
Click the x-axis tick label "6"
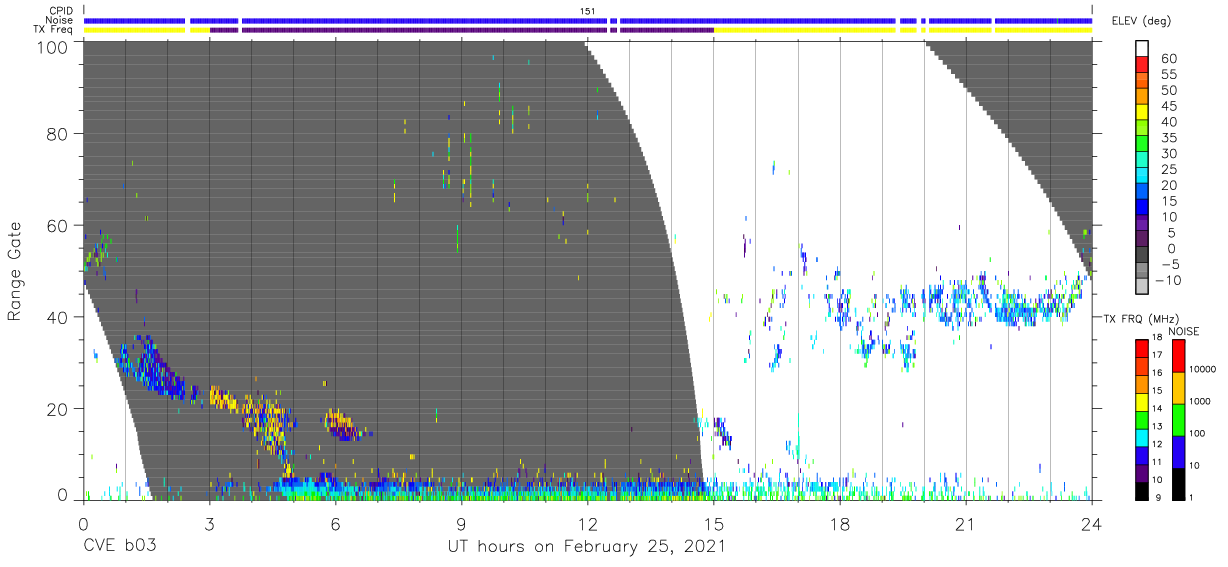pos(335,526)
